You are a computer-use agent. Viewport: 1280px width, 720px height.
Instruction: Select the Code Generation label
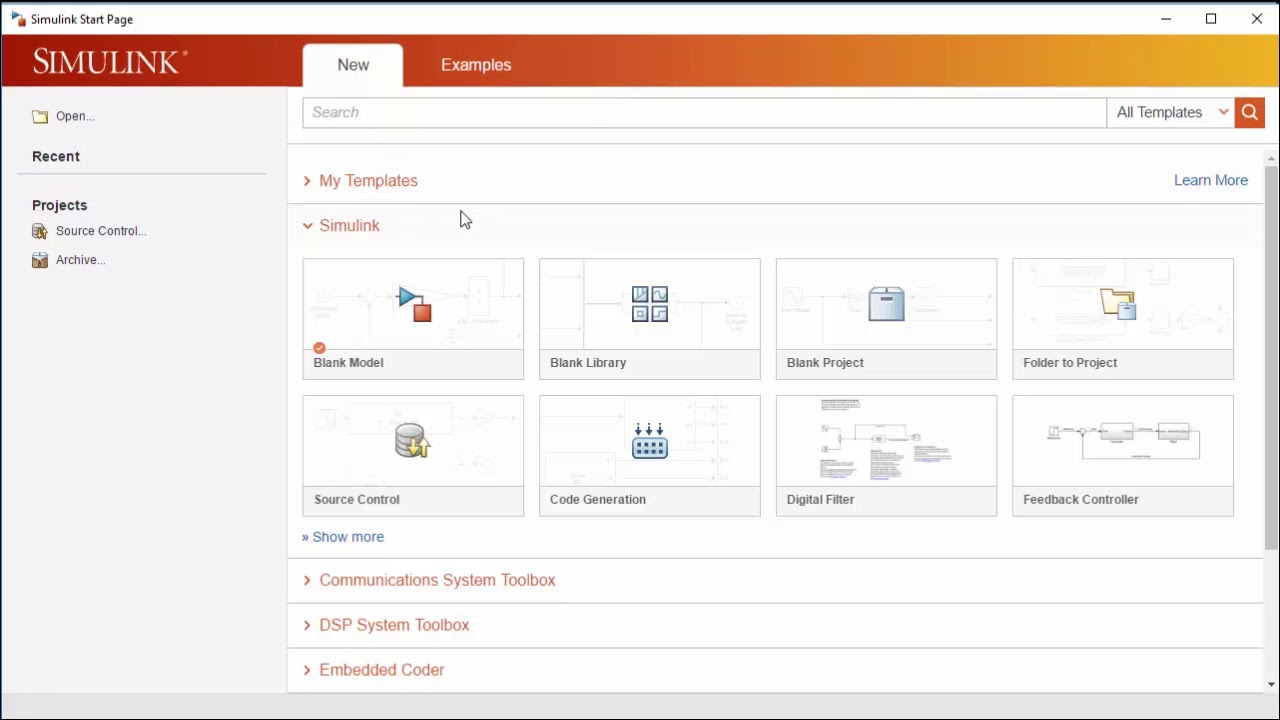598,500
